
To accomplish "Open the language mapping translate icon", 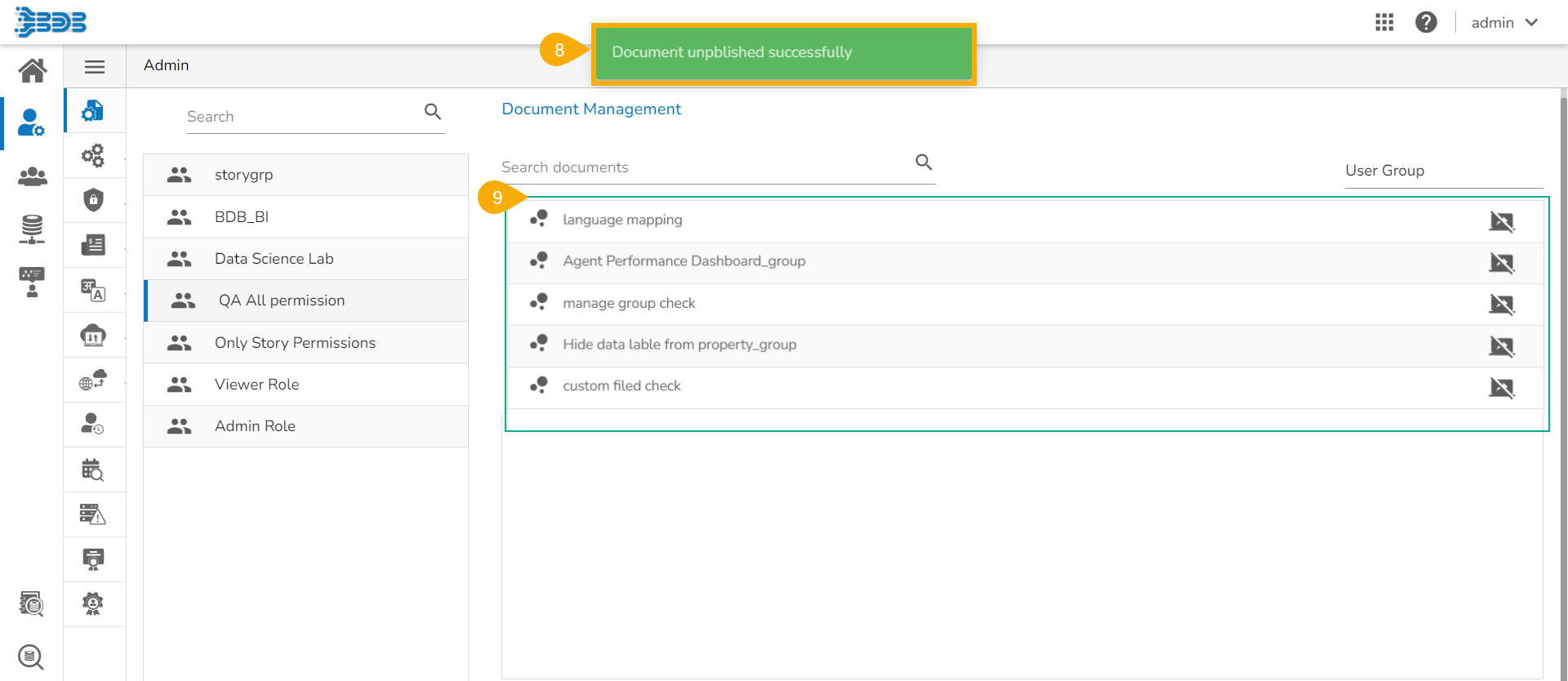I will tap(93, 290).
